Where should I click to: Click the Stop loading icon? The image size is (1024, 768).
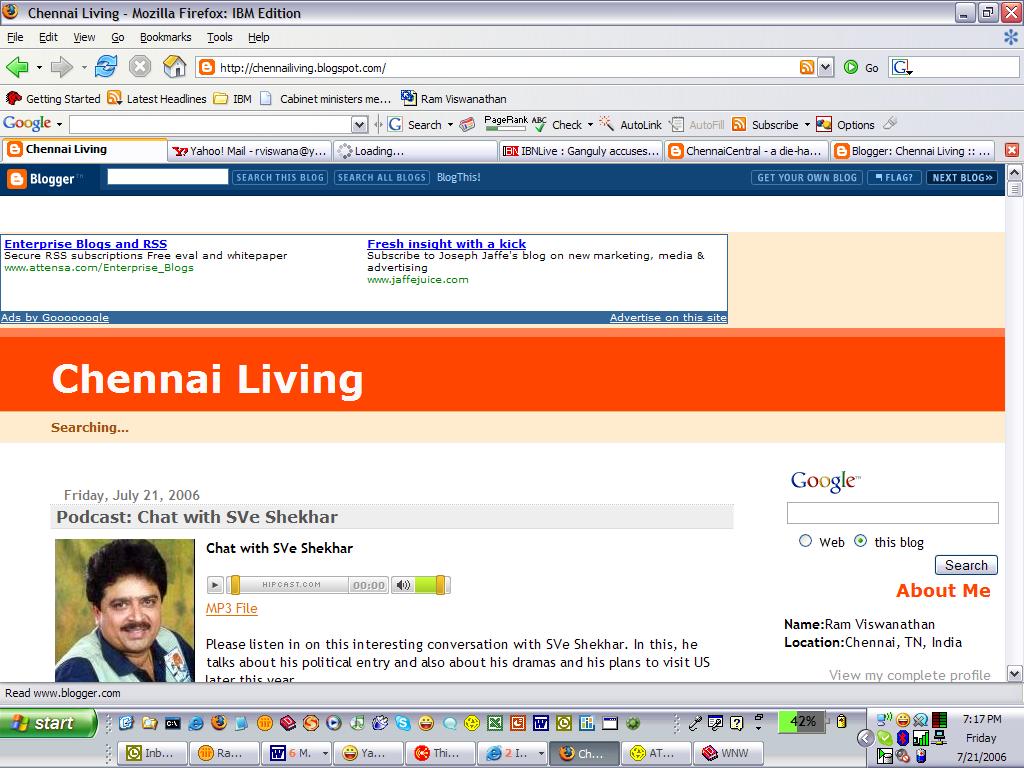tap(140, 67)
